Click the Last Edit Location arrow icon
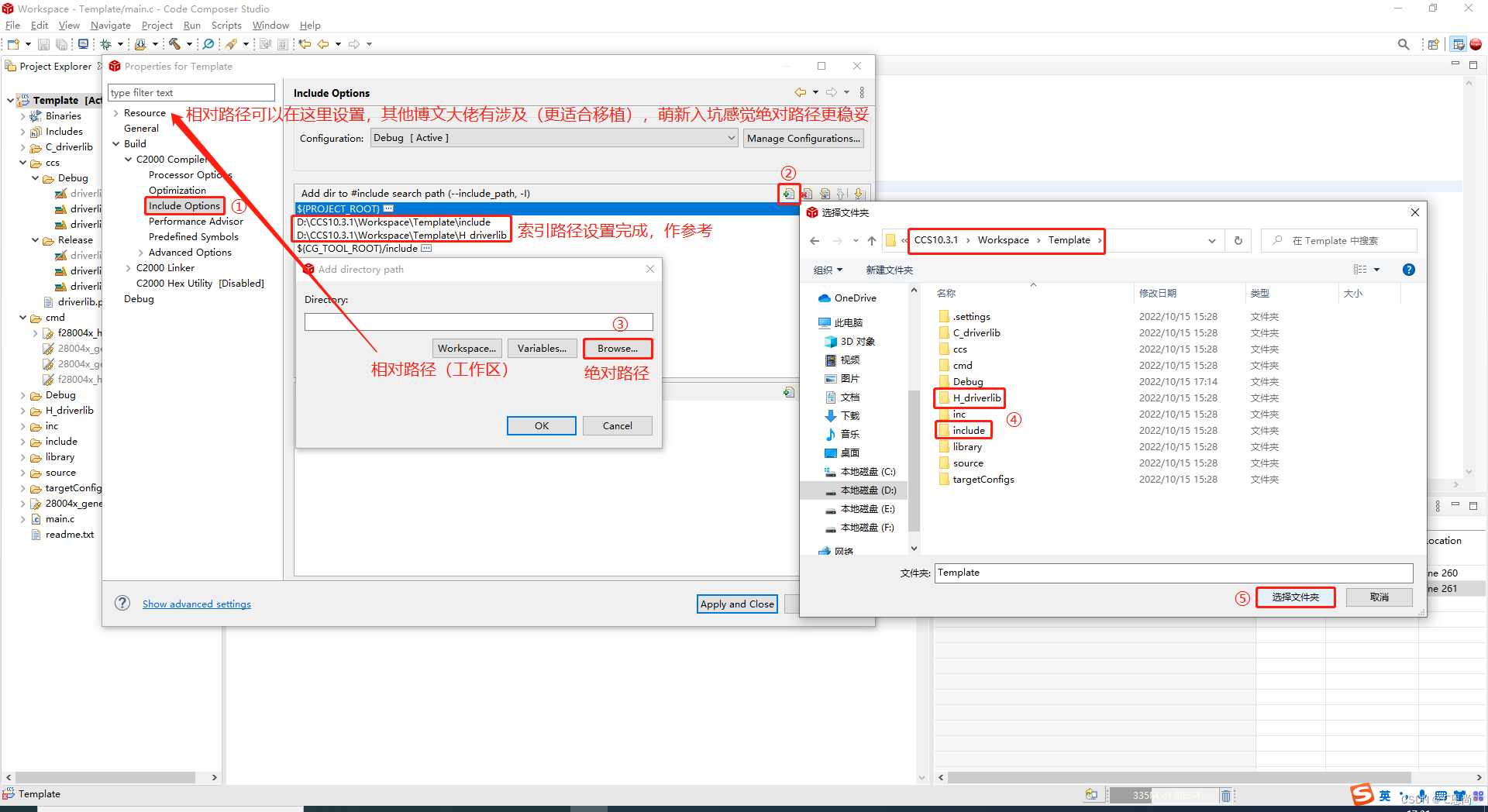The width and height of the screenshot is (1488, 812). (305, 44)
